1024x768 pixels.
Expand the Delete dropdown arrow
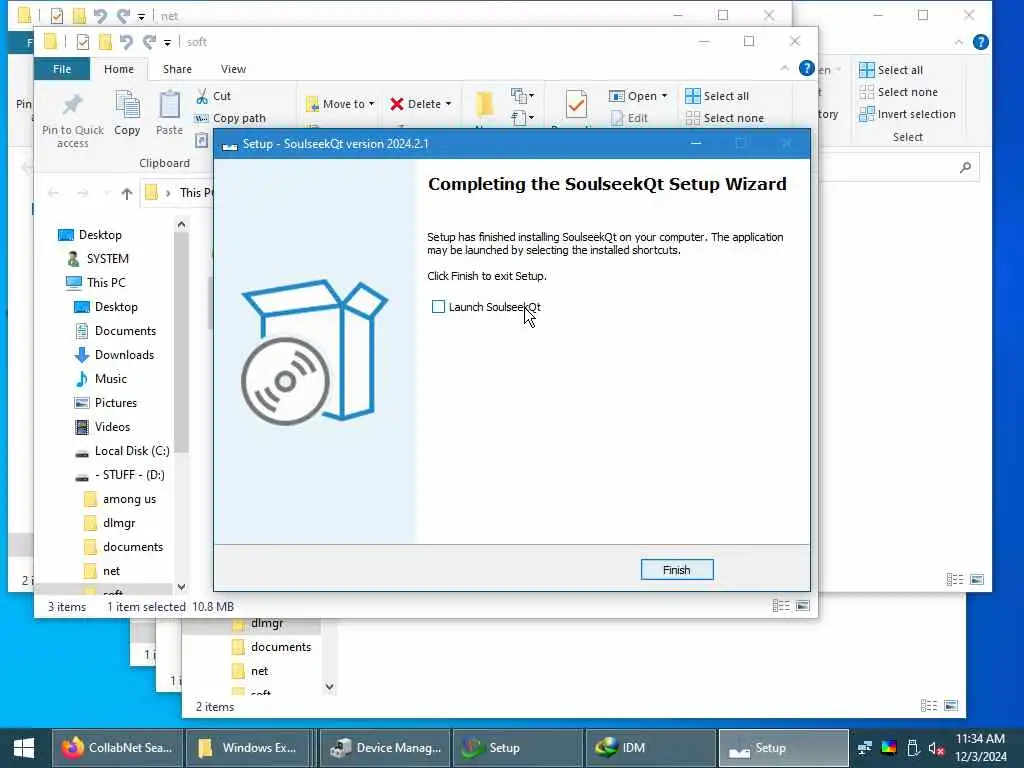pos(448,104)
